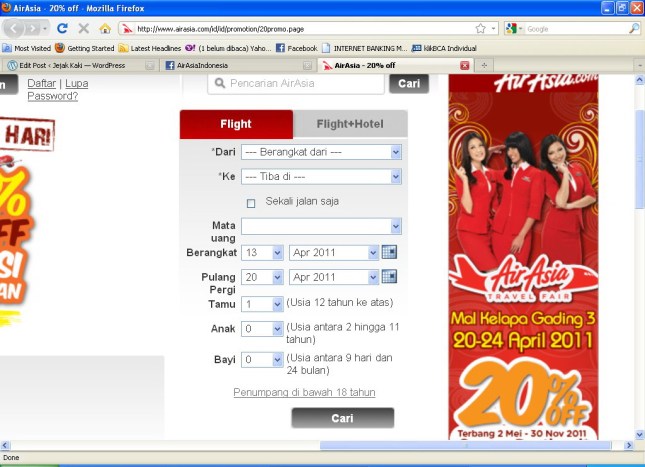Open the Facebook bookmark in bookmarks bar

296,47
